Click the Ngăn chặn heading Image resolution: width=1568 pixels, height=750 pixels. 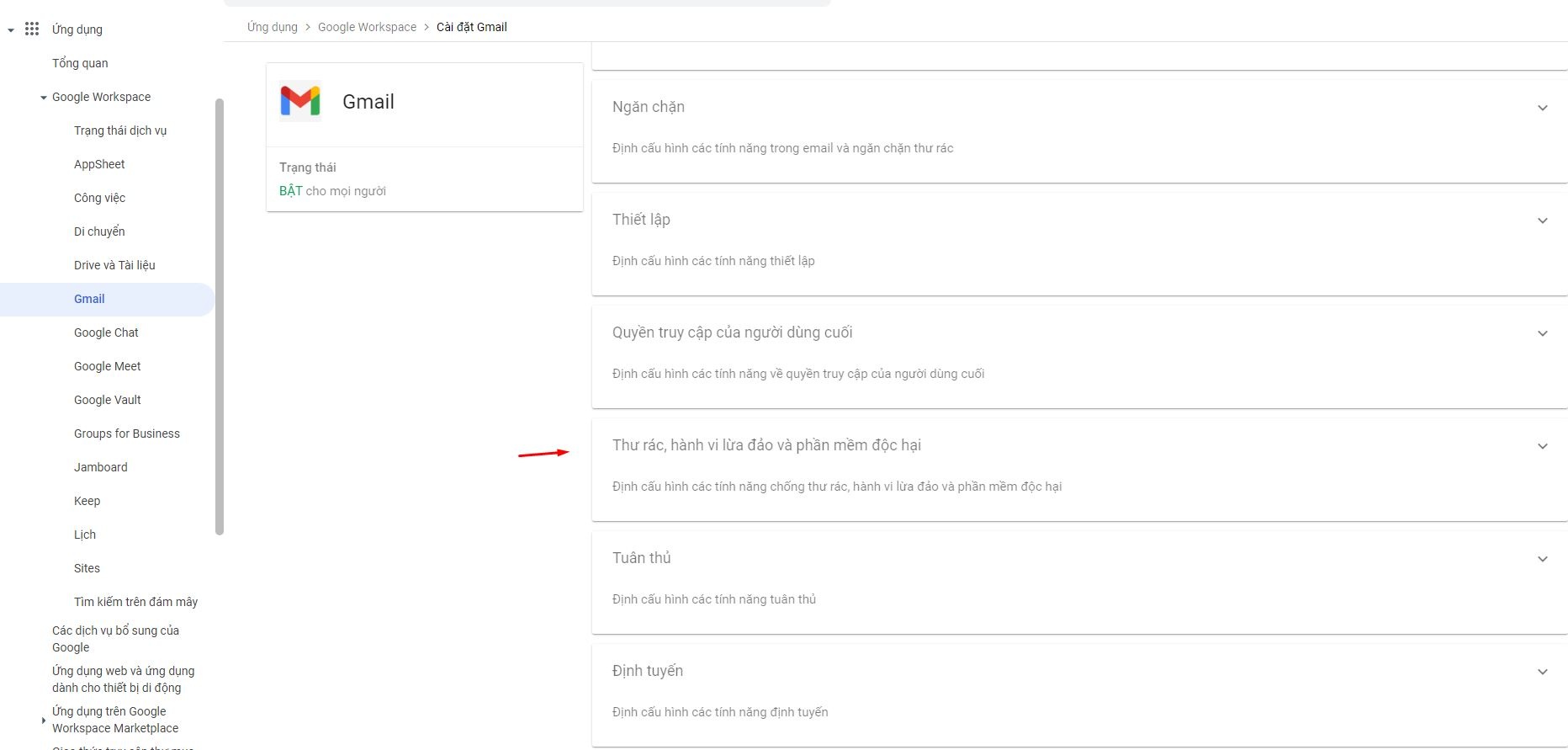pos(649,107)
